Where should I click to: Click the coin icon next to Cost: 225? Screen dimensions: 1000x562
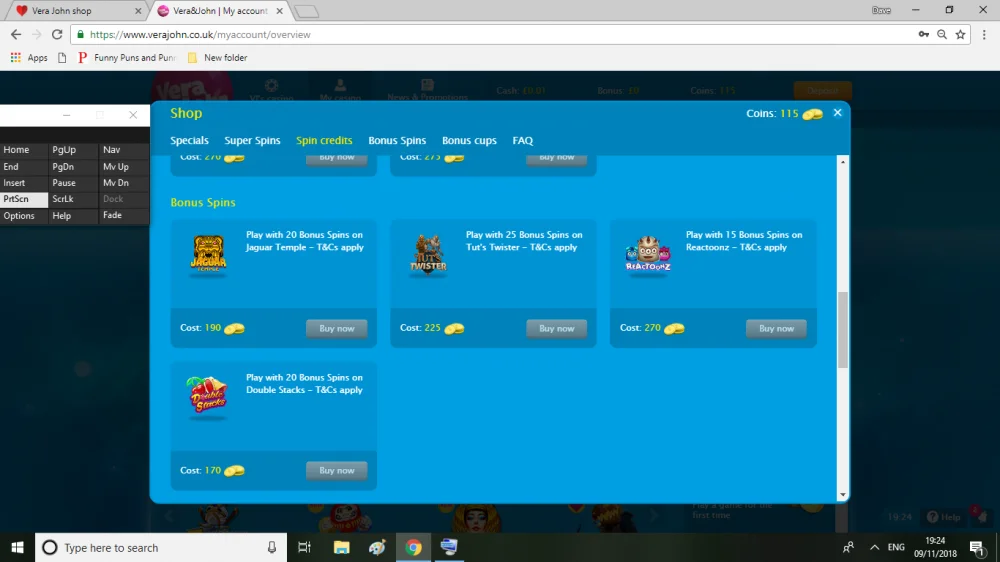[x=454, y=329]
